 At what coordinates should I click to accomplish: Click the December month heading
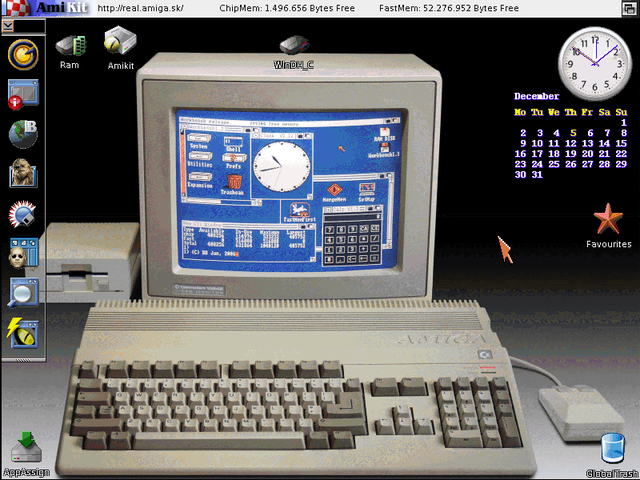(536, 96)
